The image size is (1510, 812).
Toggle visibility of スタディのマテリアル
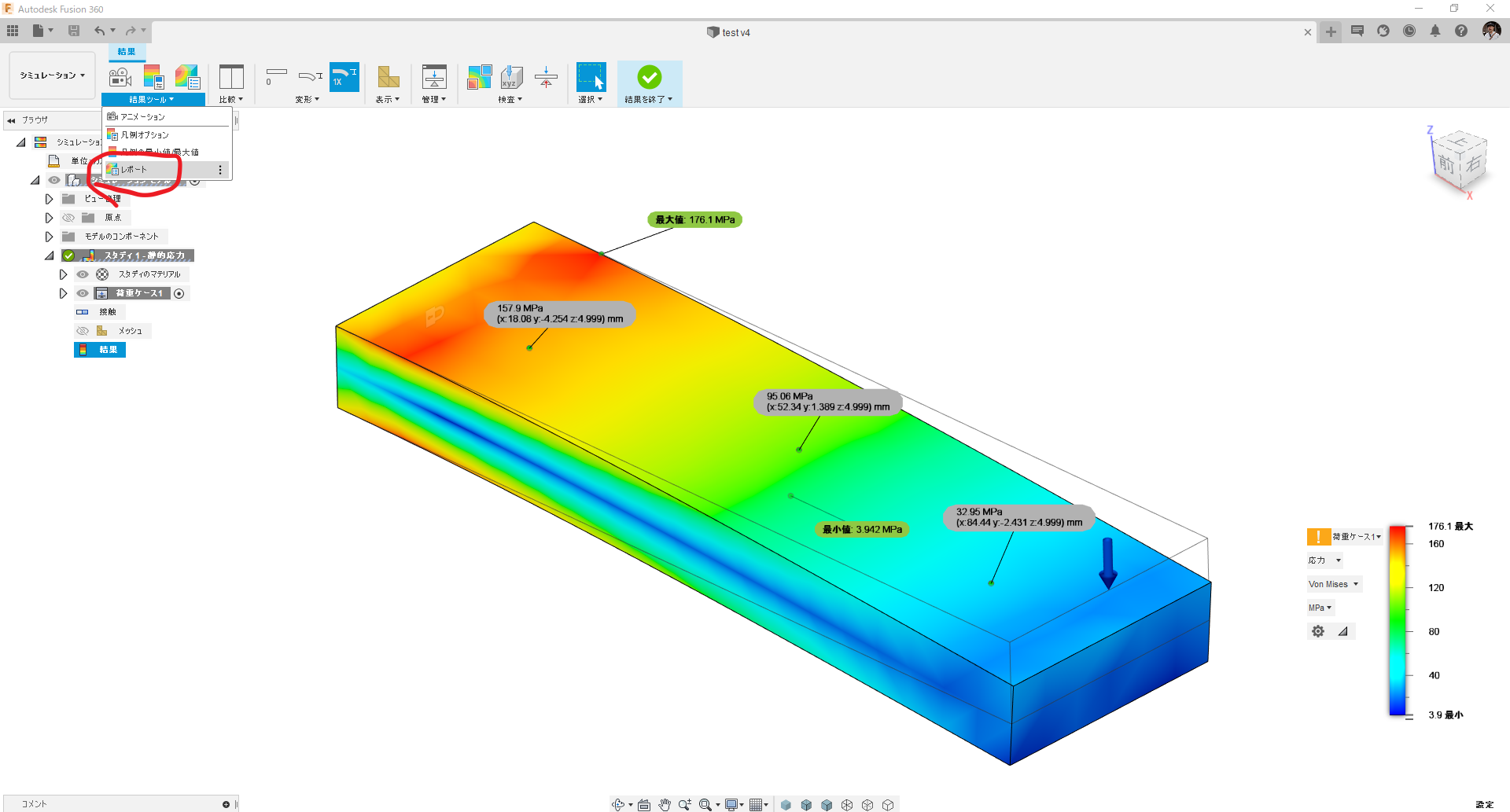tap(82, 274)
